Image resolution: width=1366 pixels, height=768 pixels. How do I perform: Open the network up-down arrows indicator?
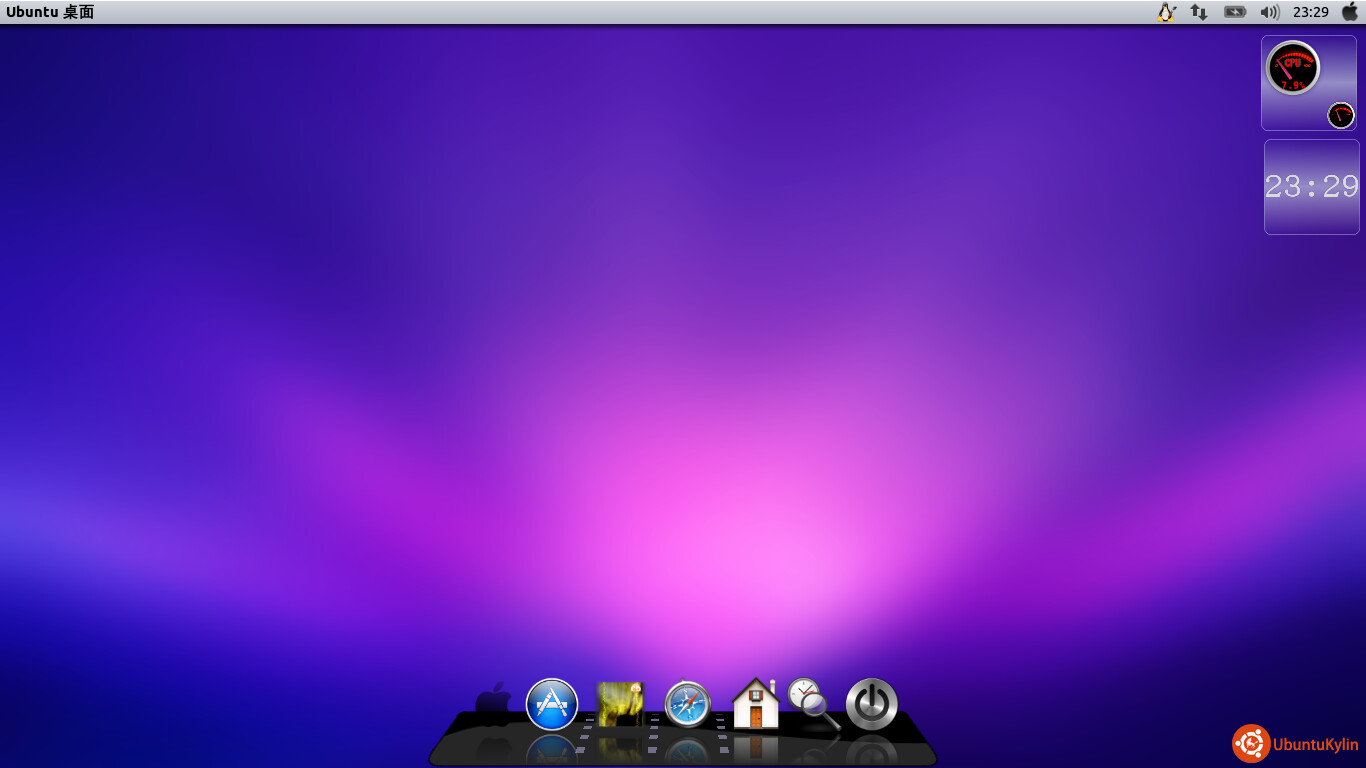click(1198, 12)
